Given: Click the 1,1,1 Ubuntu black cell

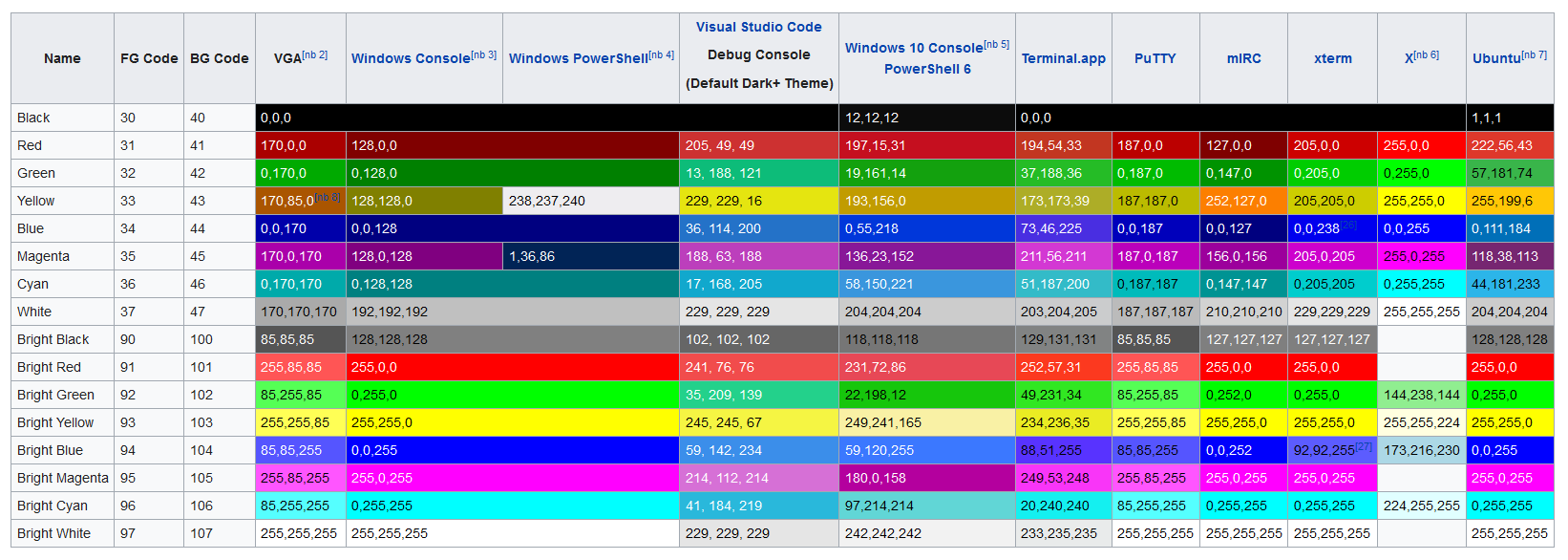Looking at the screenshot, I should tap(1510, 118).
